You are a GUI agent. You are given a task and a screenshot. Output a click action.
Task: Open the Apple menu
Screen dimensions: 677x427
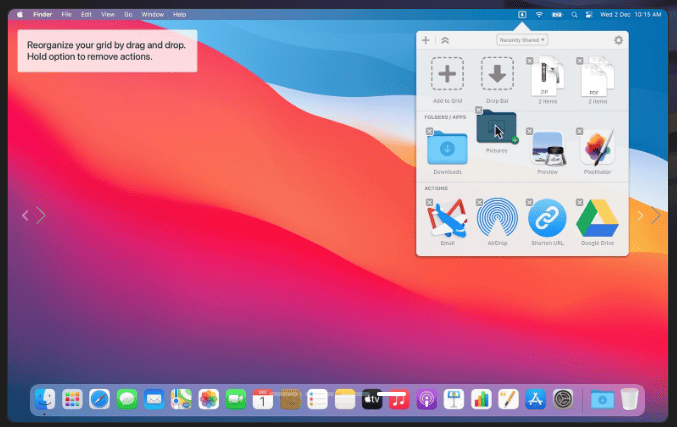coord(20,15)
